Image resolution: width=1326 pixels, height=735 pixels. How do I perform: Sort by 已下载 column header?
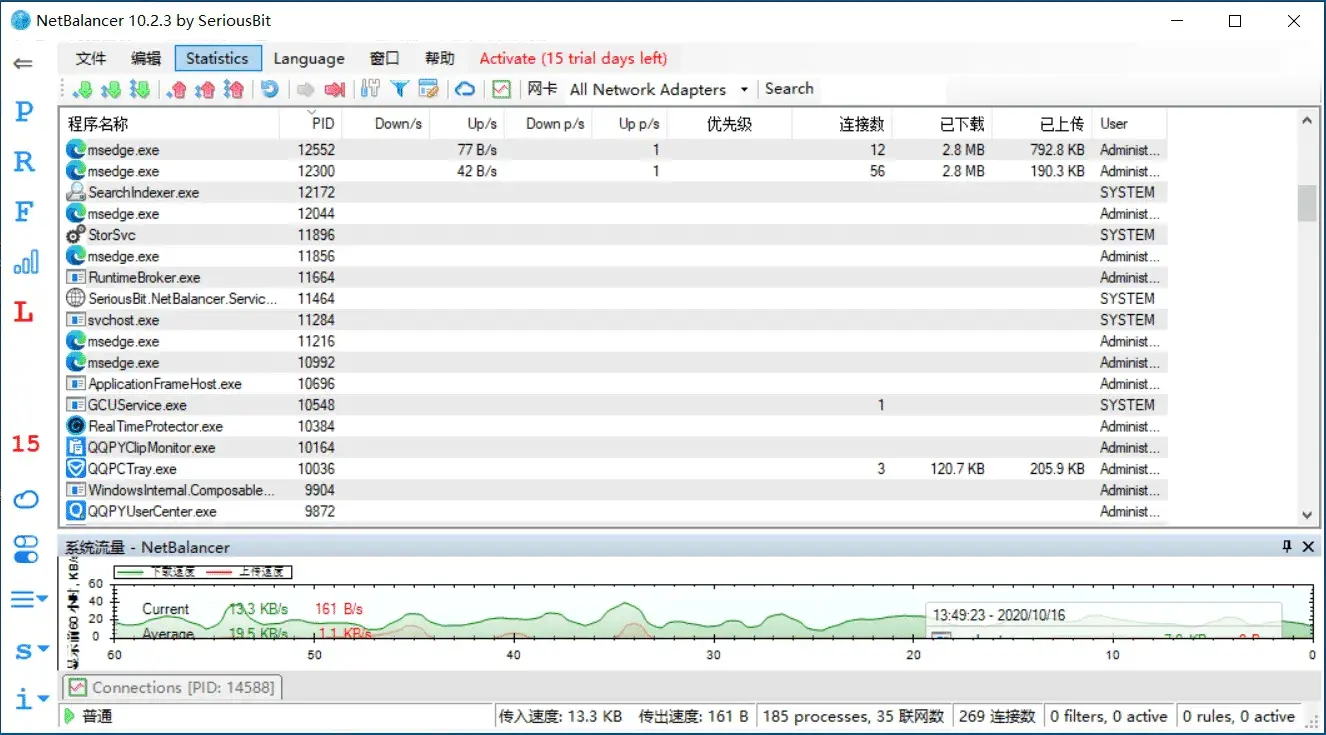941,124
